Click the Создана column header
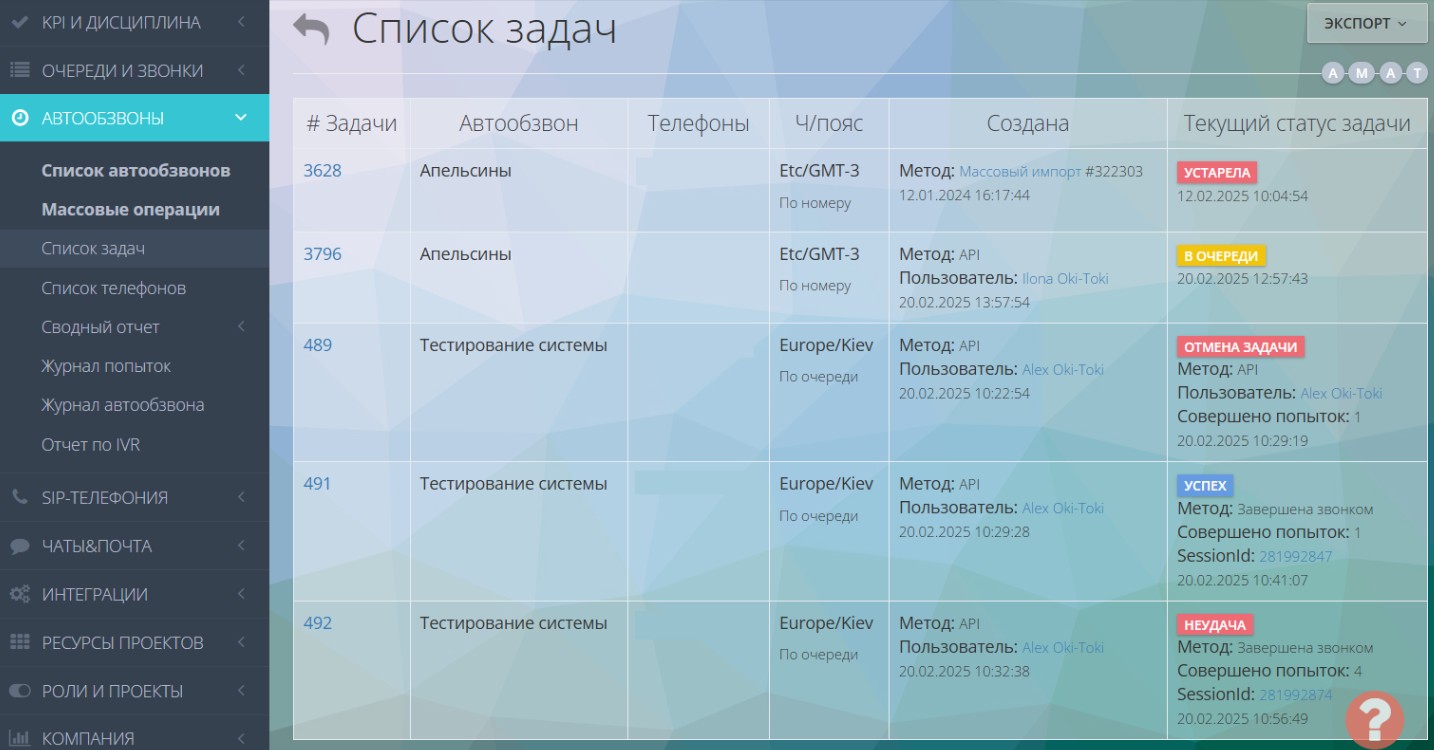The image size is (1434, 750). [x=1028, y=124]
